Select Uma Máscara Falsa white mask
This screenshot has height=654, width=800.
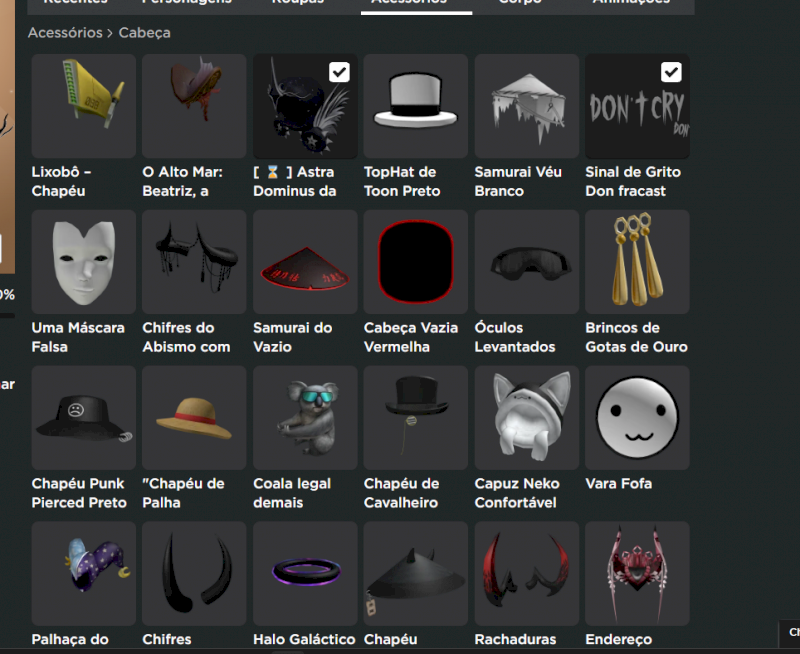tap(83, 262)
